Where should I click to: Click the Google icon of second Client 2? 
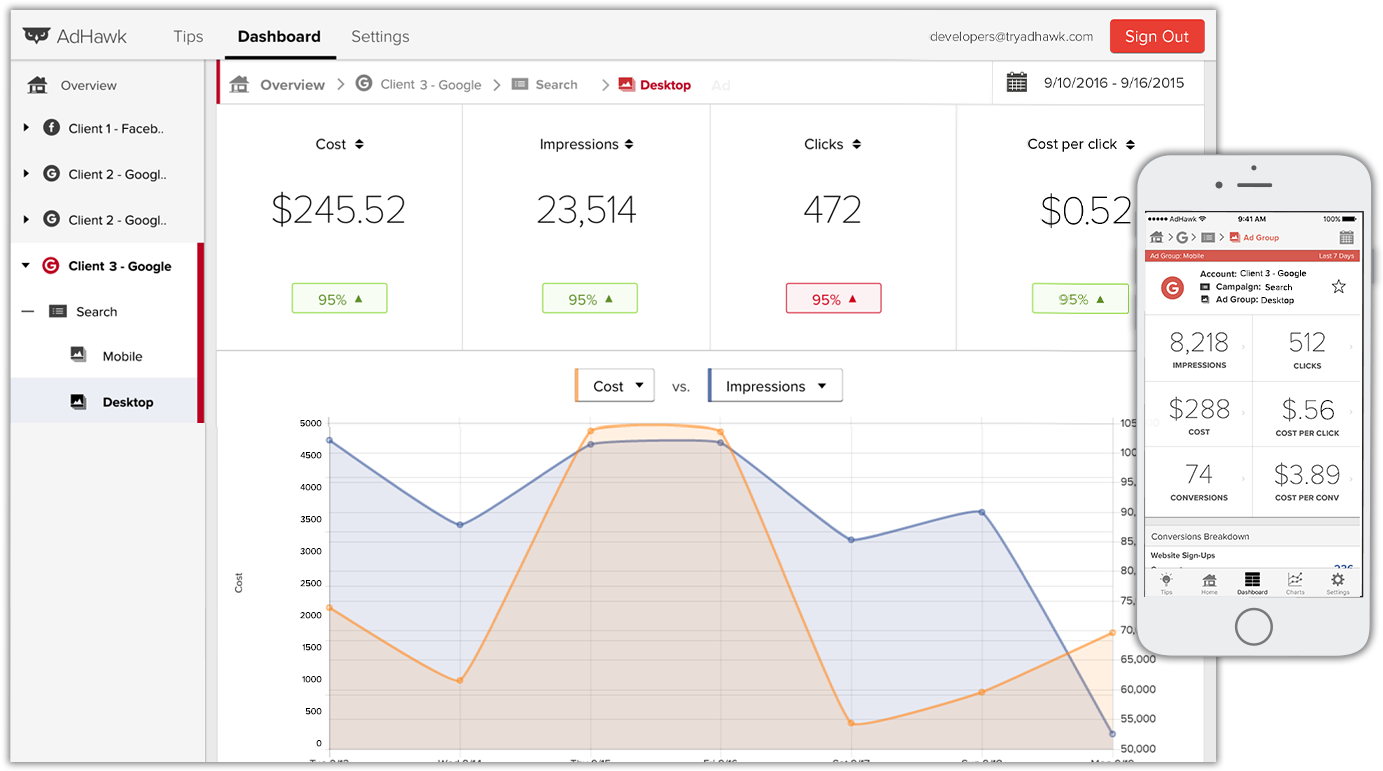coord(51,220)
